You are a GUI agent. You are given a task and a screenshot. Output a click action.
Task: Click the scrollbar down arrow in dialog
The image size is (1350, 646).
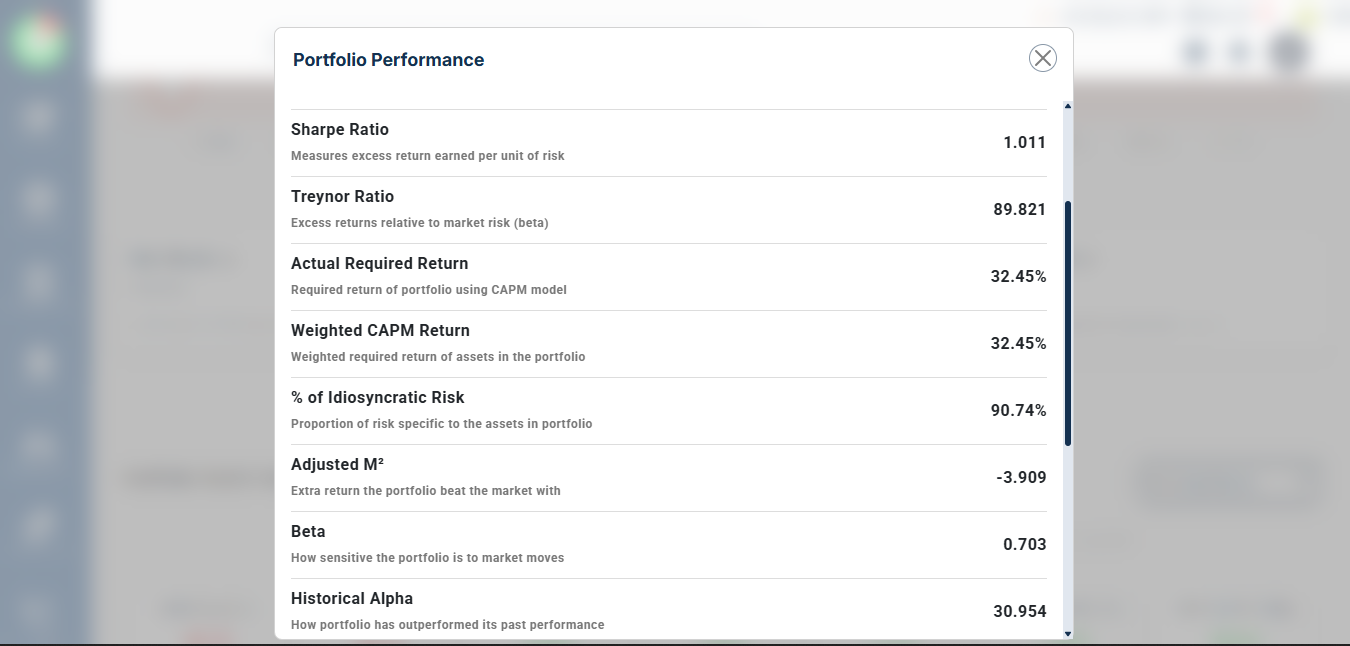(x=1068, y=633)
